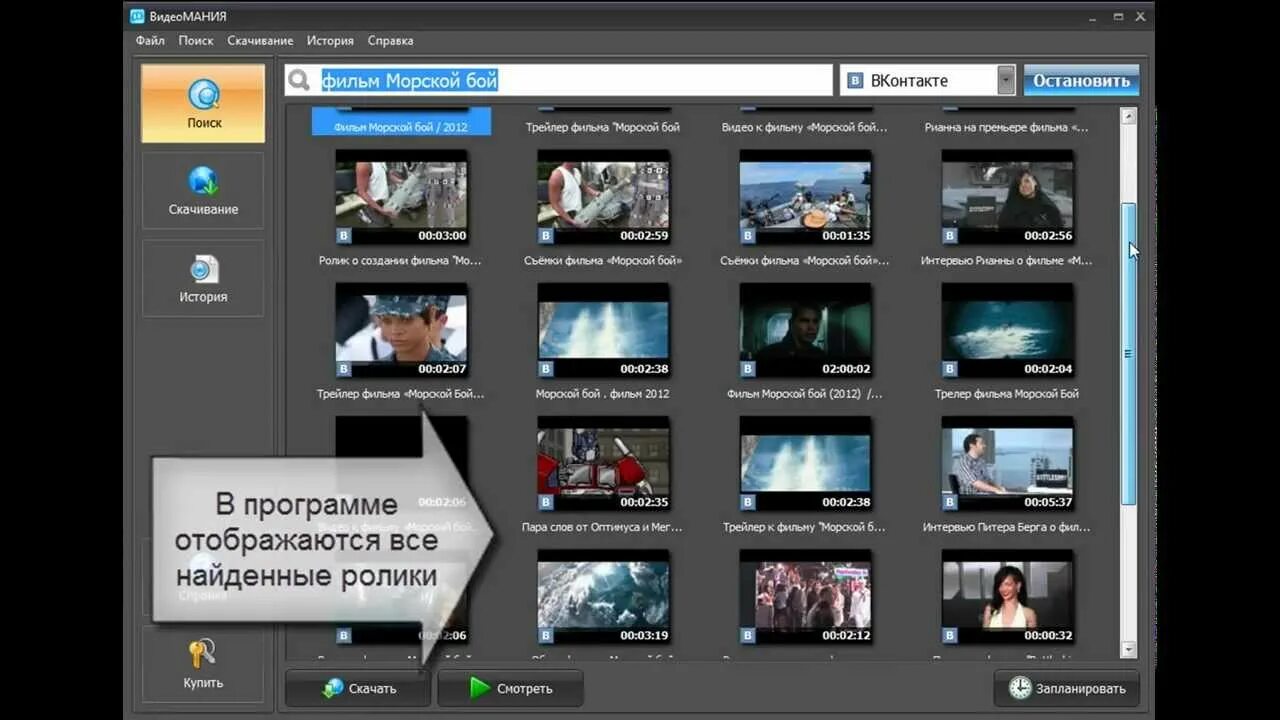This screenshot has height=720, width=1280.
Task: Open the Файл menu
Action: [150, 41]
